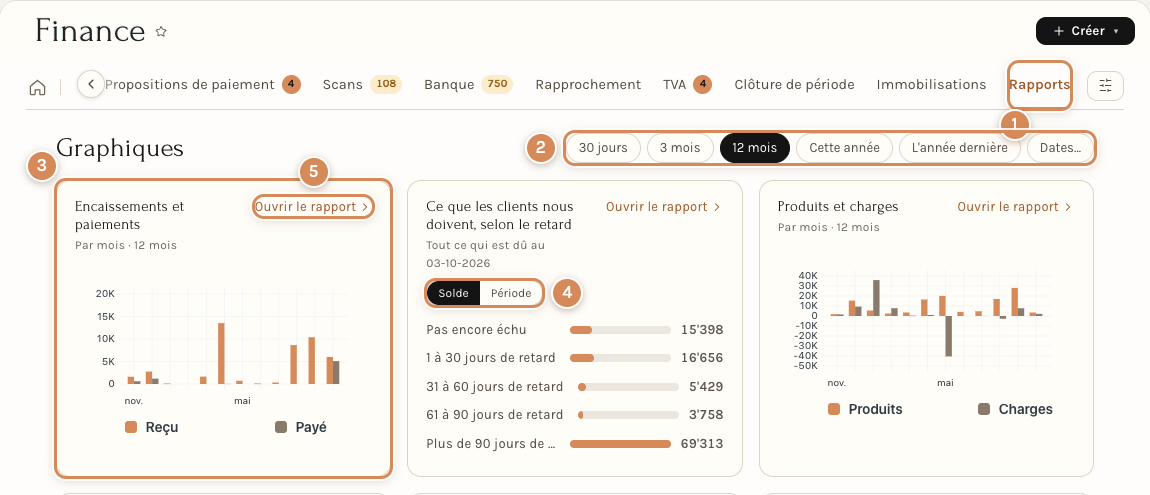
Task: Open the Créer dropdown button
Action: [x=1085, y=31]
